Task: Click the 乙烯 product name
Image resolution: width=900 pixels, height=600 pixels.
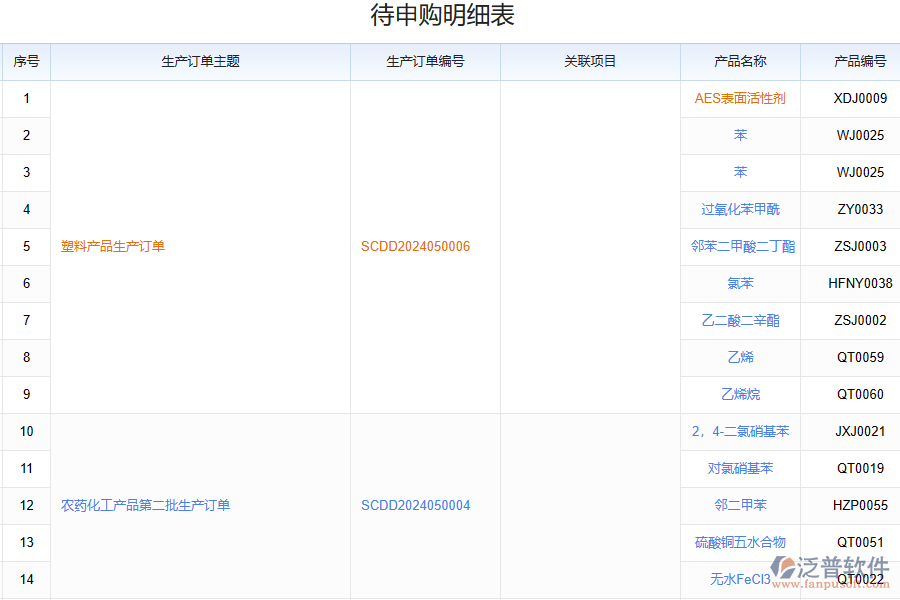Action: pos(740,357)
